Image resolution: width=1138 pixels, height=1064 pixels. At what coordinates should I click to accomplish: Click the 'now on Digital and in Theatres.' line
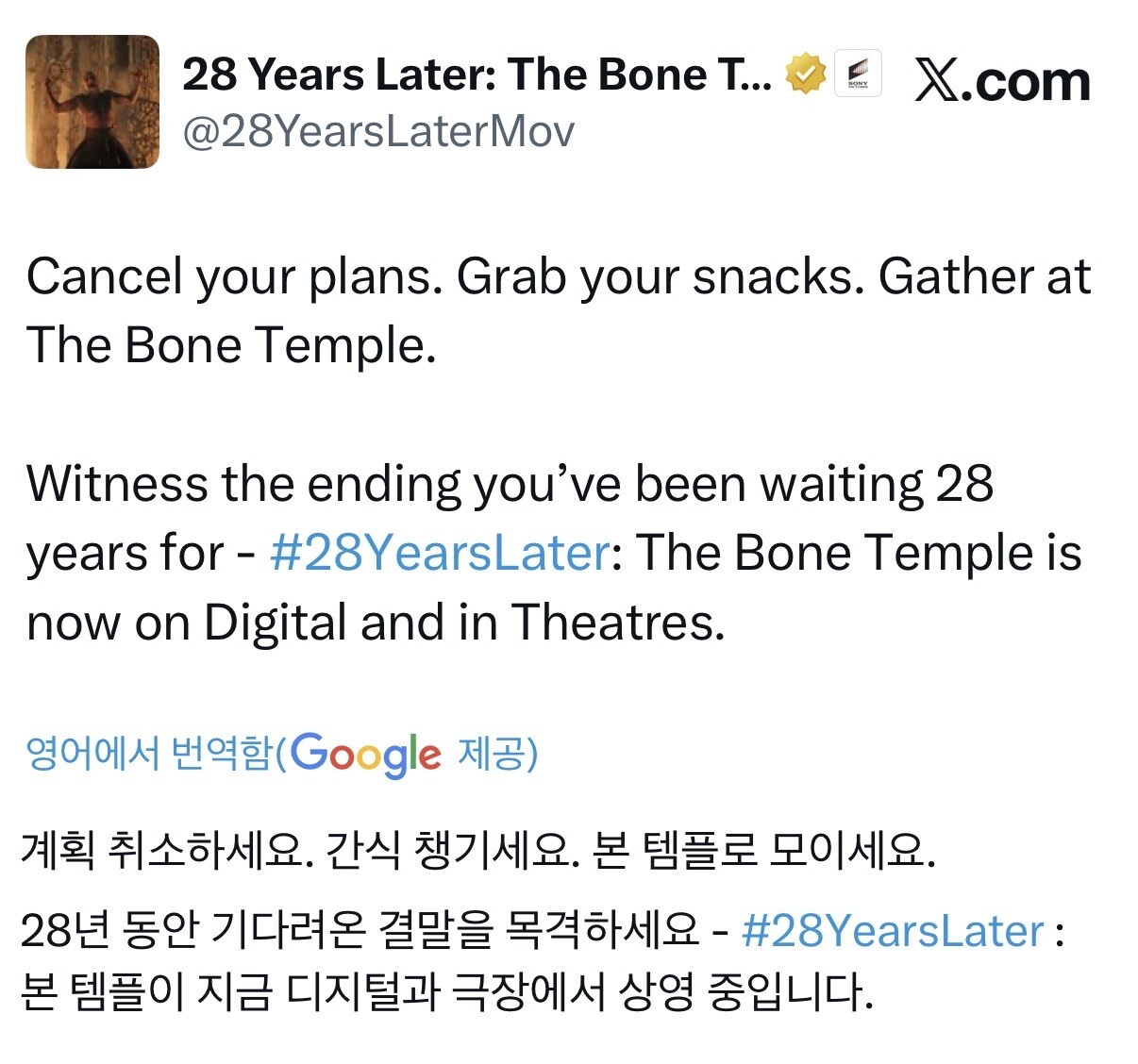[x=376, y=623]
